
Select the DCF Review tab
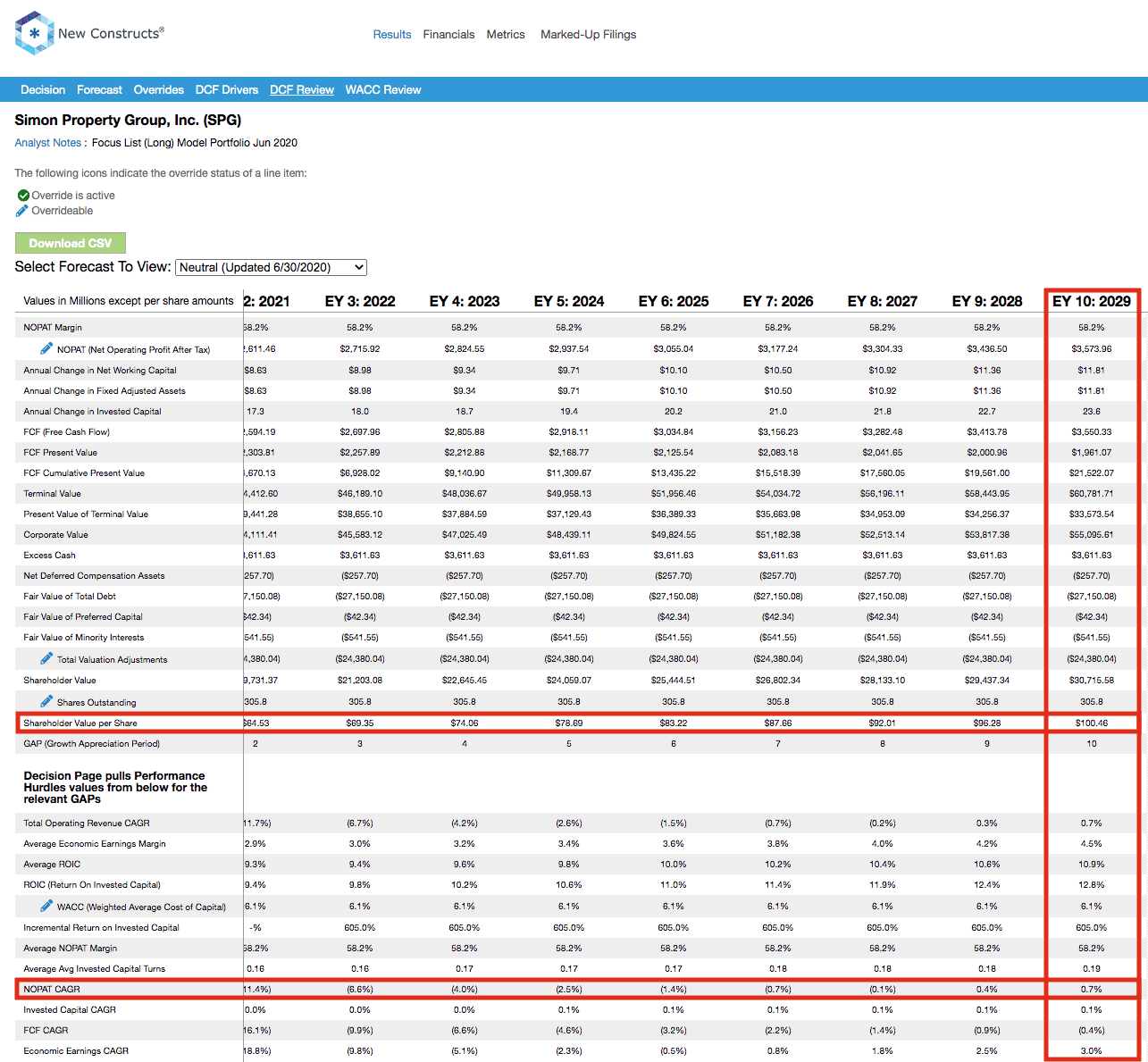[302, 90]
